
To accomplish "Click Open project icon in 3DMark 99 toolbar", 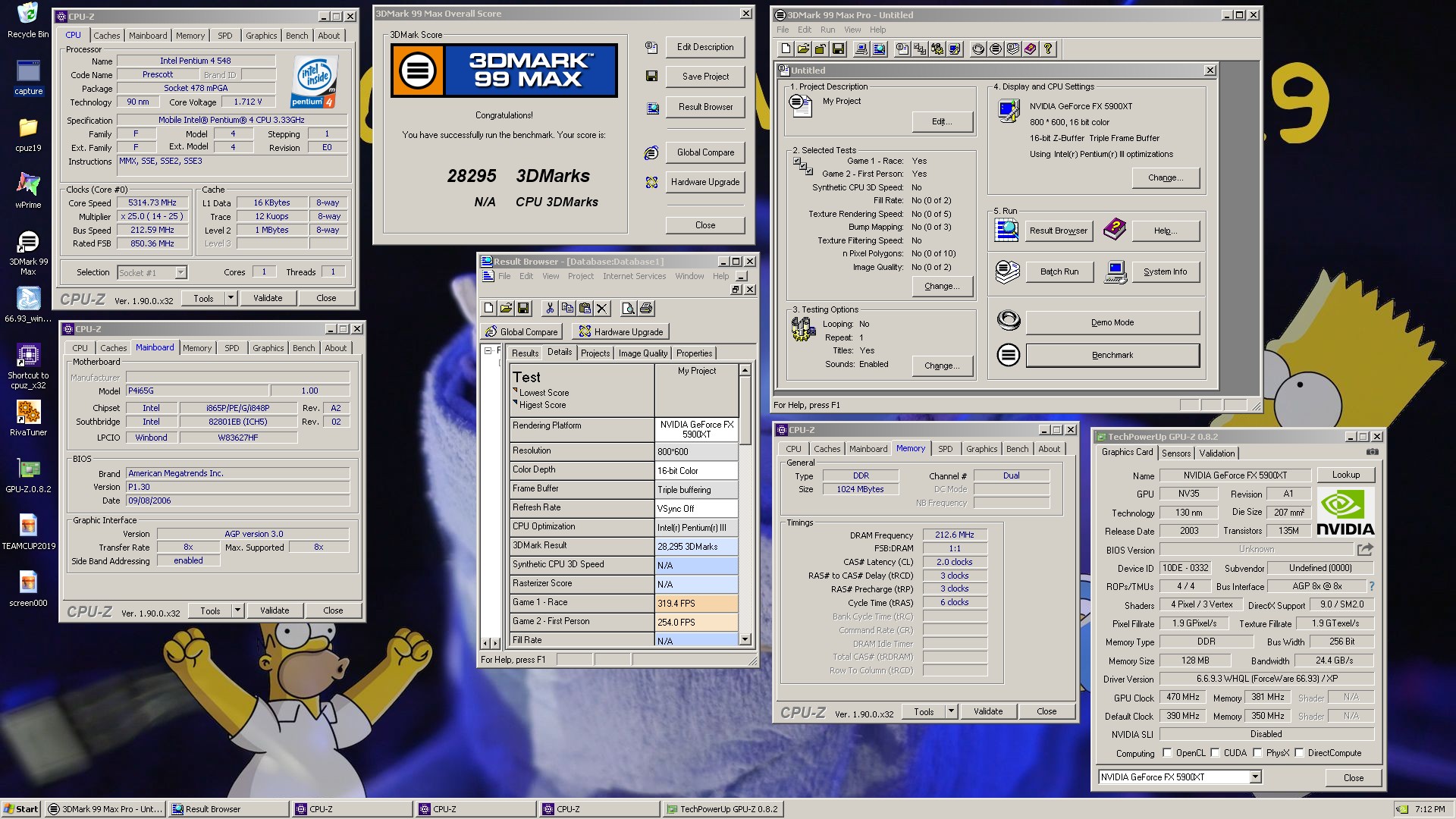I will tap(803, 49).
